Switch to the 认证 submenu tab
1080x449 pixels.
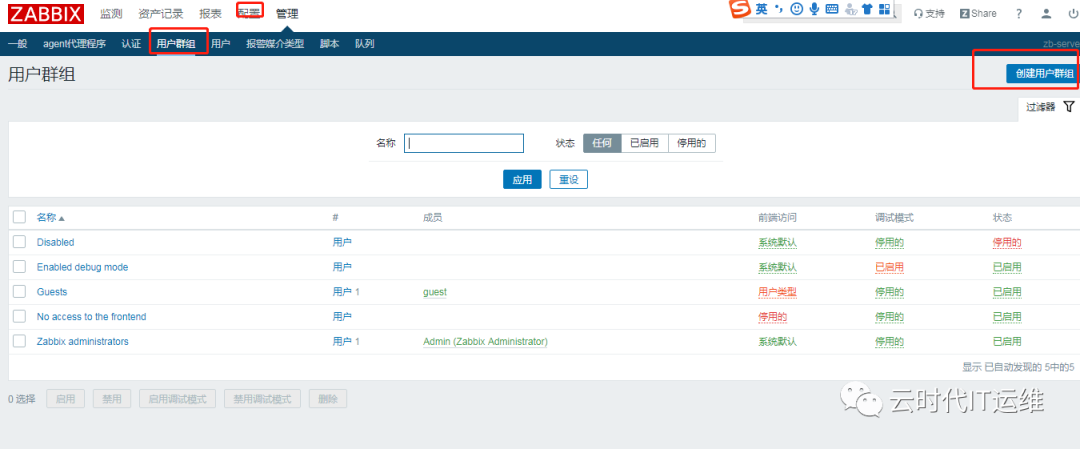(131, 44)
